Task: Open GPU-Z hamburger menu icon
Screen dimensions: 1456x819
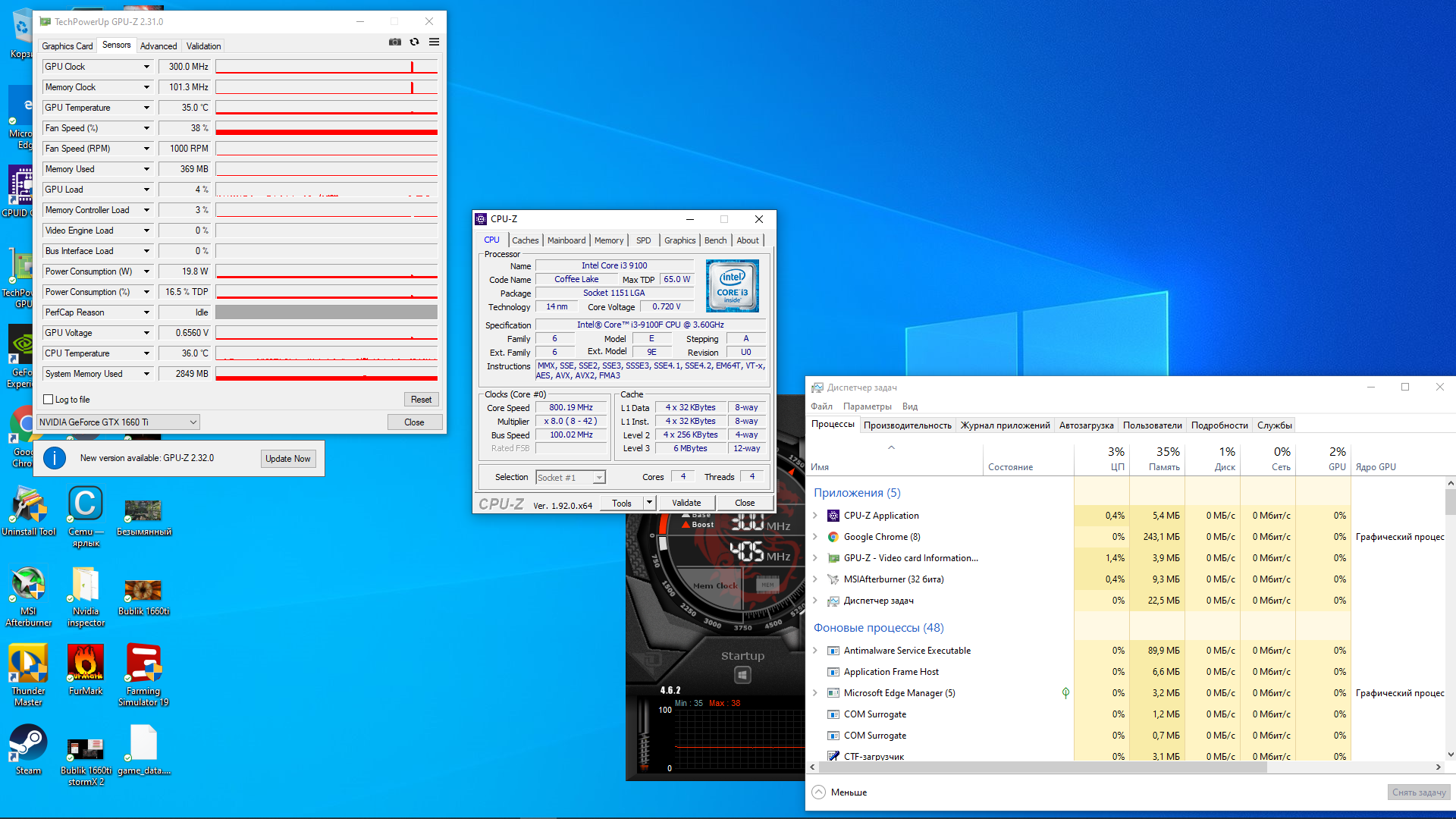Action: coord(434,42)
